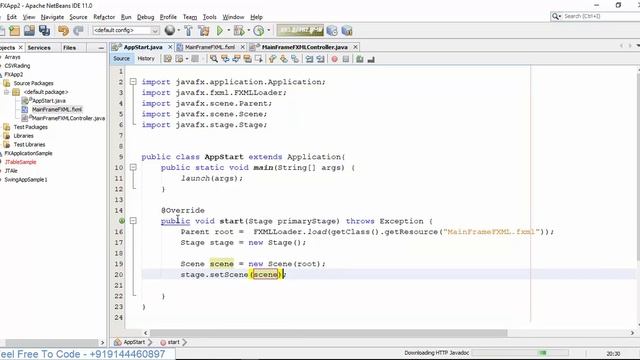Screen dimensions: 640x360
Task: Toggle Bookmark on current line
Action: tap(295, 59)
